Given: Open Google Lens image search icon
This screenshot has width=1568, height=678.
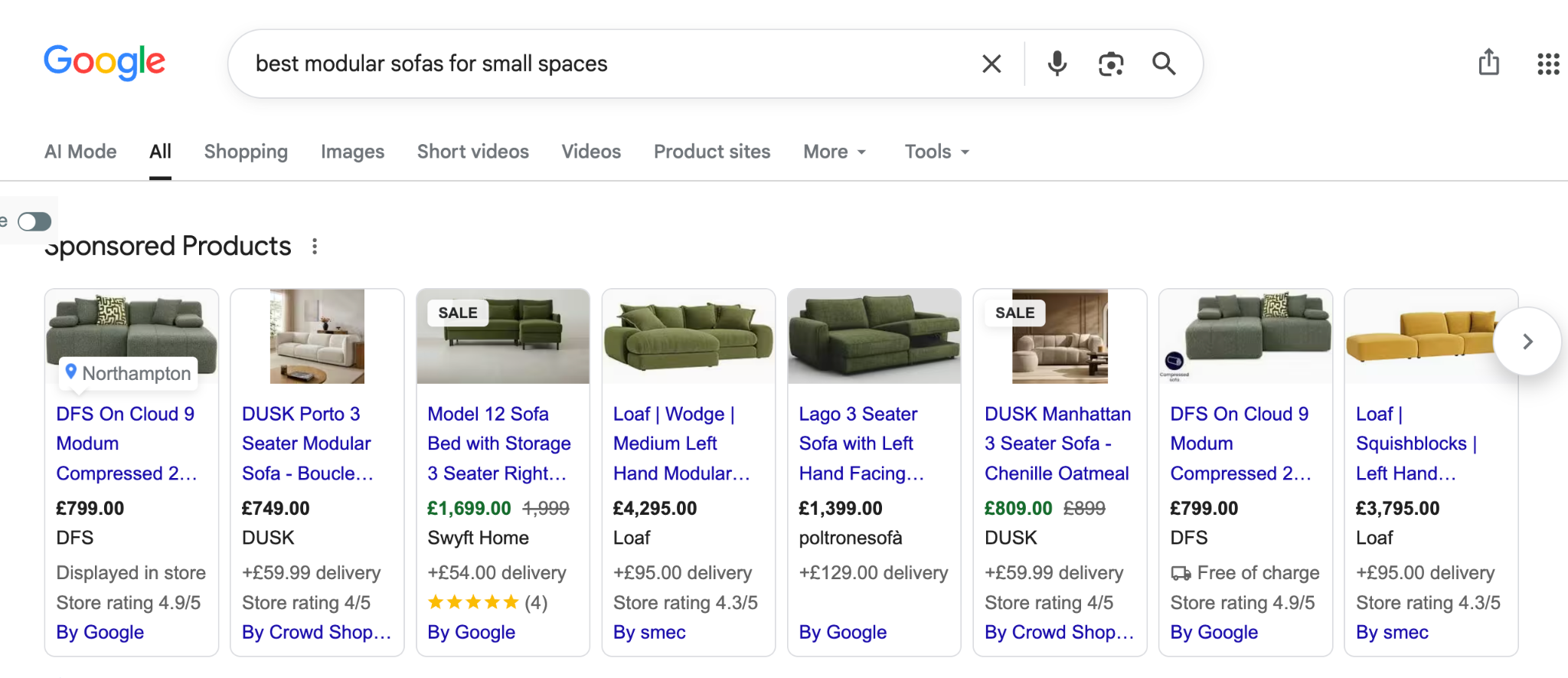Looking at the screenshot, I should coord(1111,64).
